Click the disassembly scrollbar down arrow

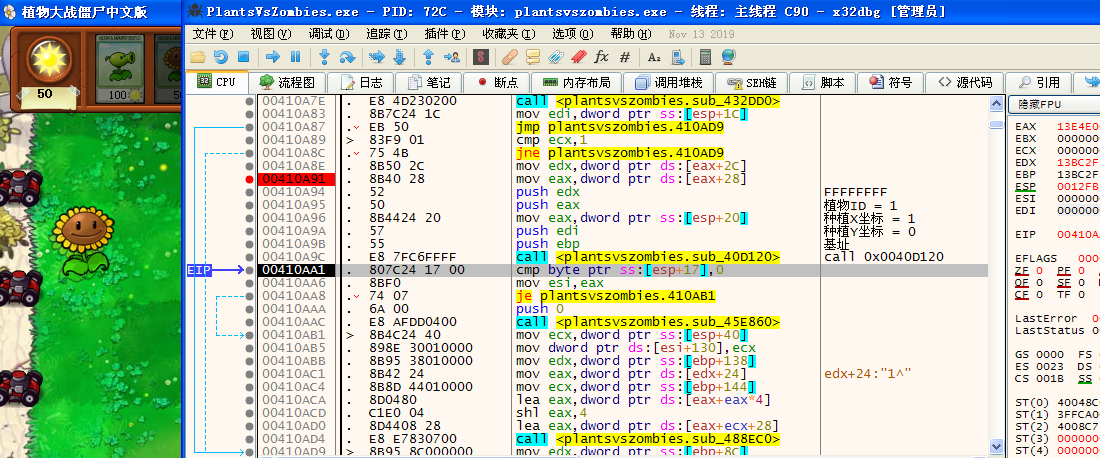(x=996, y=446)
